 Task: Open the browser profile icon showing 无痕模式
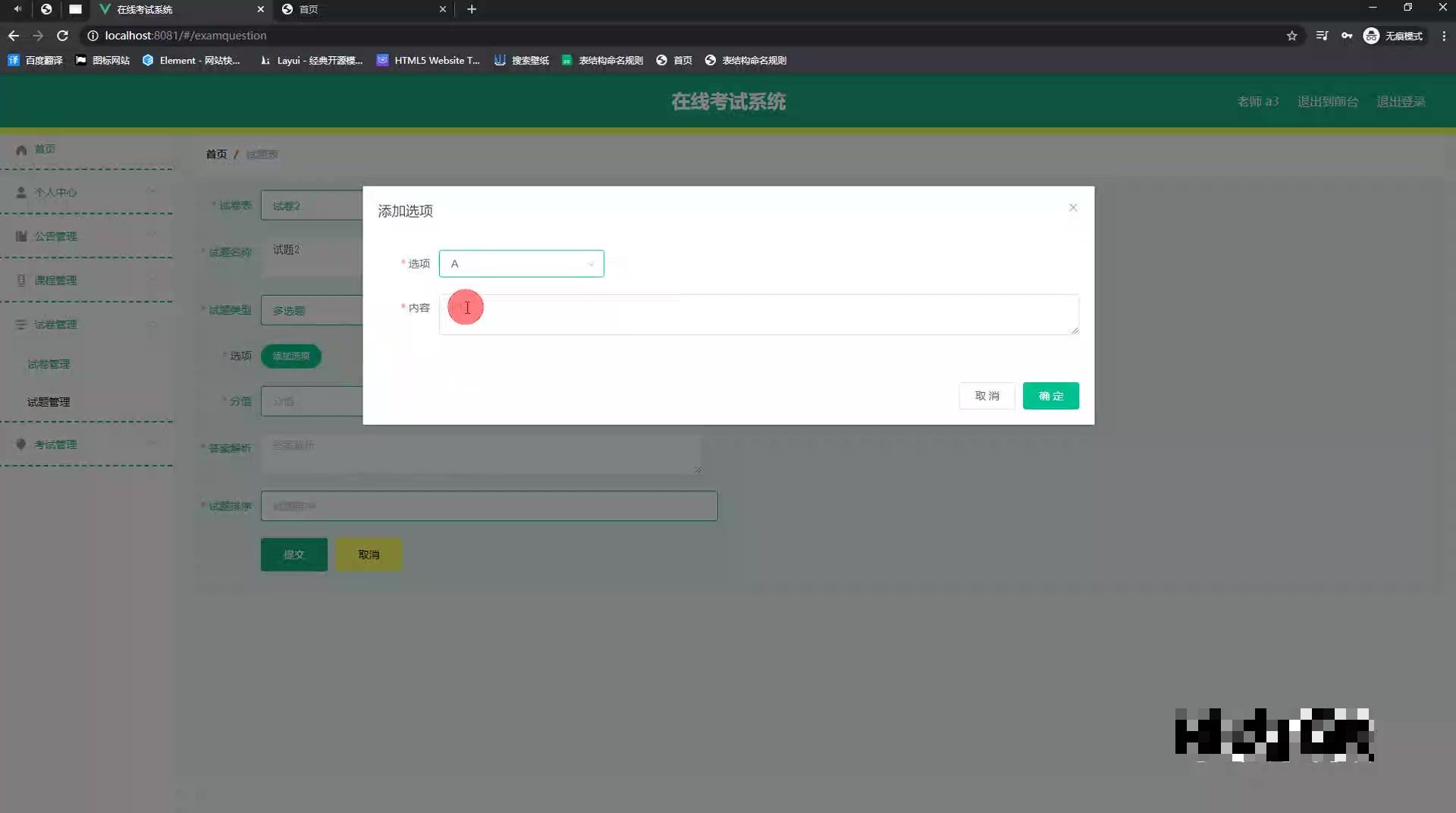(1371, 36)
